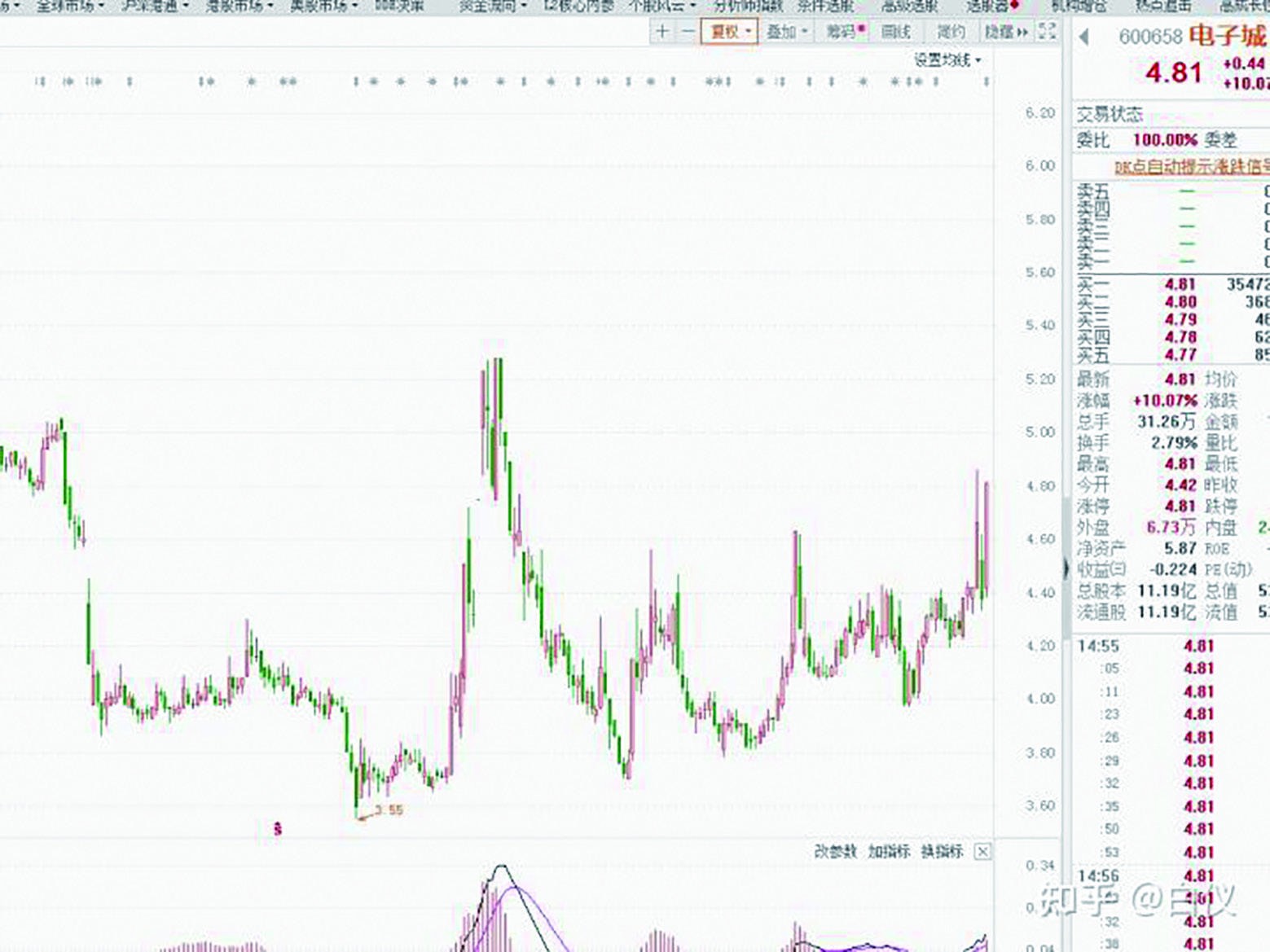Close the indicator panel with the X icon
The image size is (1270, 952).
(983, 852)
